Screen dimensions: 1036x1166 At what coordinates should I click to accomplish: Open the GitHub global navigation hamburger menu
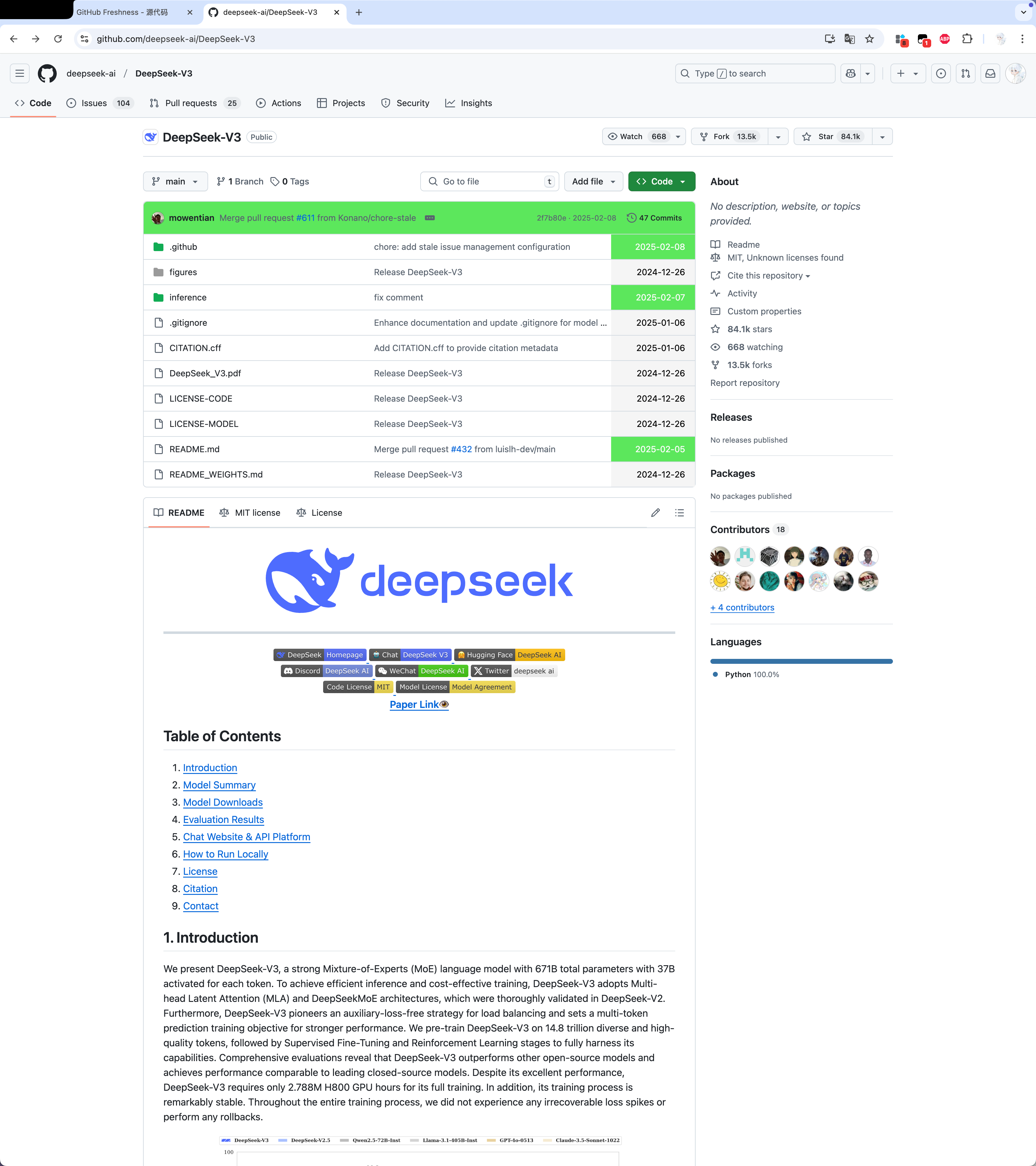click(x=19, y=73)
